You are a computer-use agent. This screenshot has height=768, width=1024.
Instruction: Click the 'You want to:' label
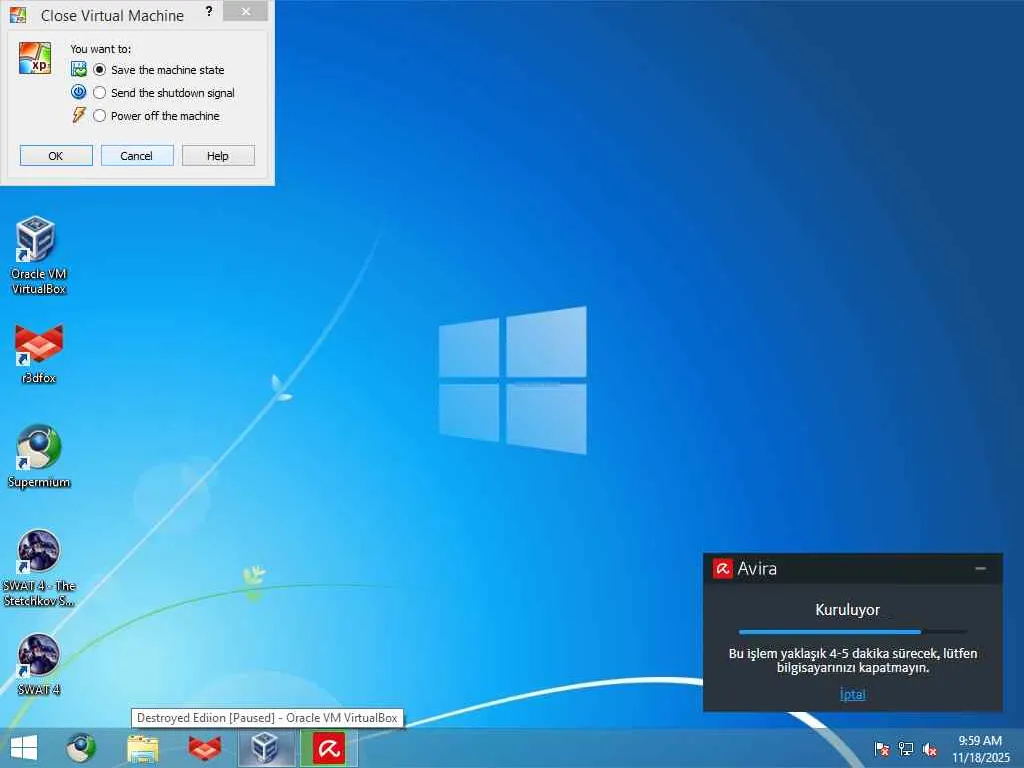point(101,49)
